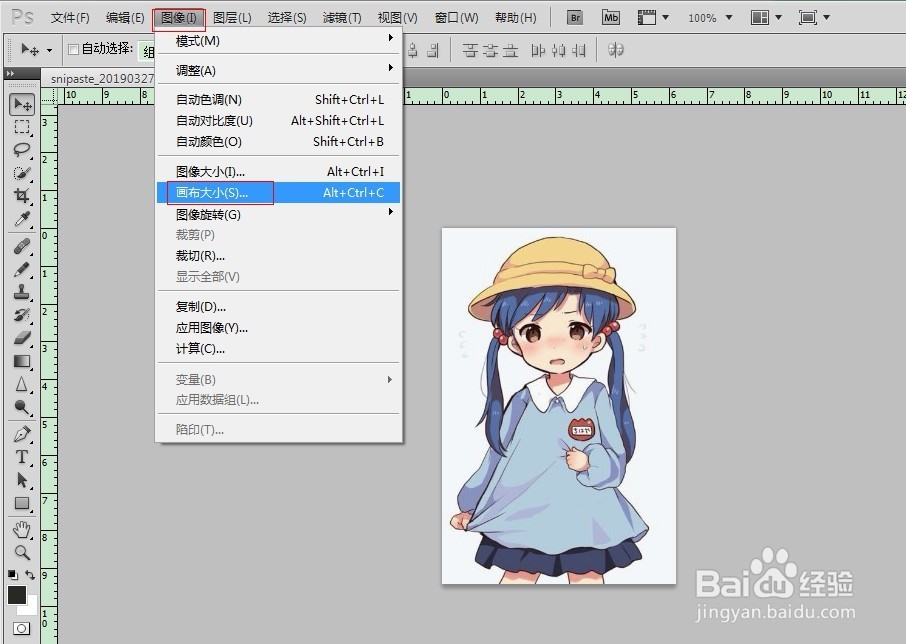Open the 文件(F) menu
The width and height of the screenshot is (906, 644).
[x=70, y=17]
